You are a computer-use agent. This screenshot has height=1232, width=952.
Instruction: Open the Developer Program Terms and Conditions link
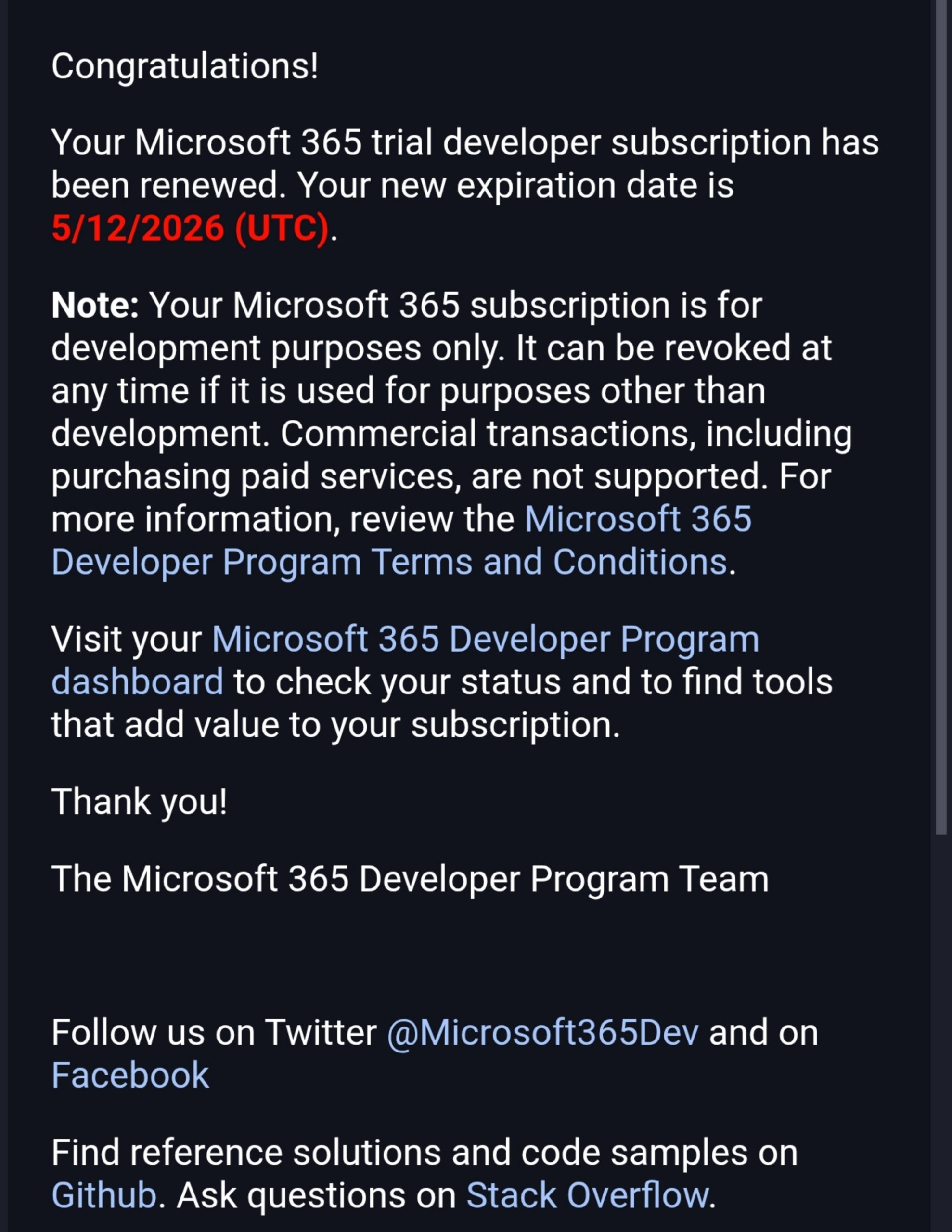(x=388, y=563)
